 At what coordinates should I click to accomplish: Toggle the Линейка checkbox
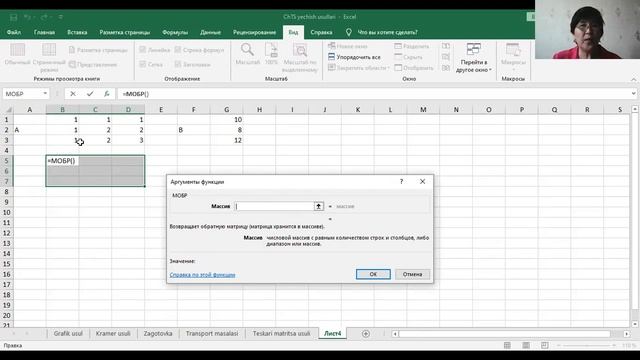pos(142,50)
